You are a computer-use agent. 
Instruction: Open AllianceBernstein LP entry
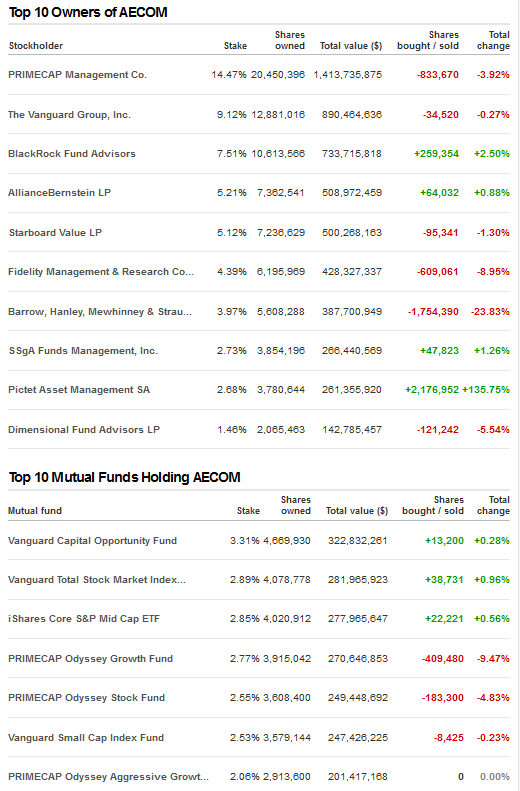60,193
